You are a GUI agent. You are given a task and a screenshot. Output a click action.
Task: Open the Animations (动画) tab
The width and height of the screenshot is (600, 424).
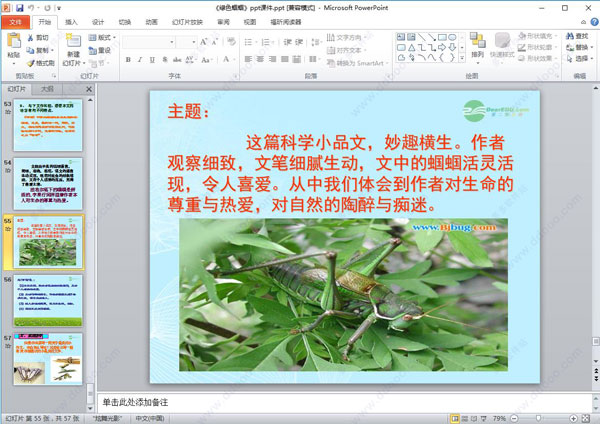pyautogui.click(x=152, y=22)
